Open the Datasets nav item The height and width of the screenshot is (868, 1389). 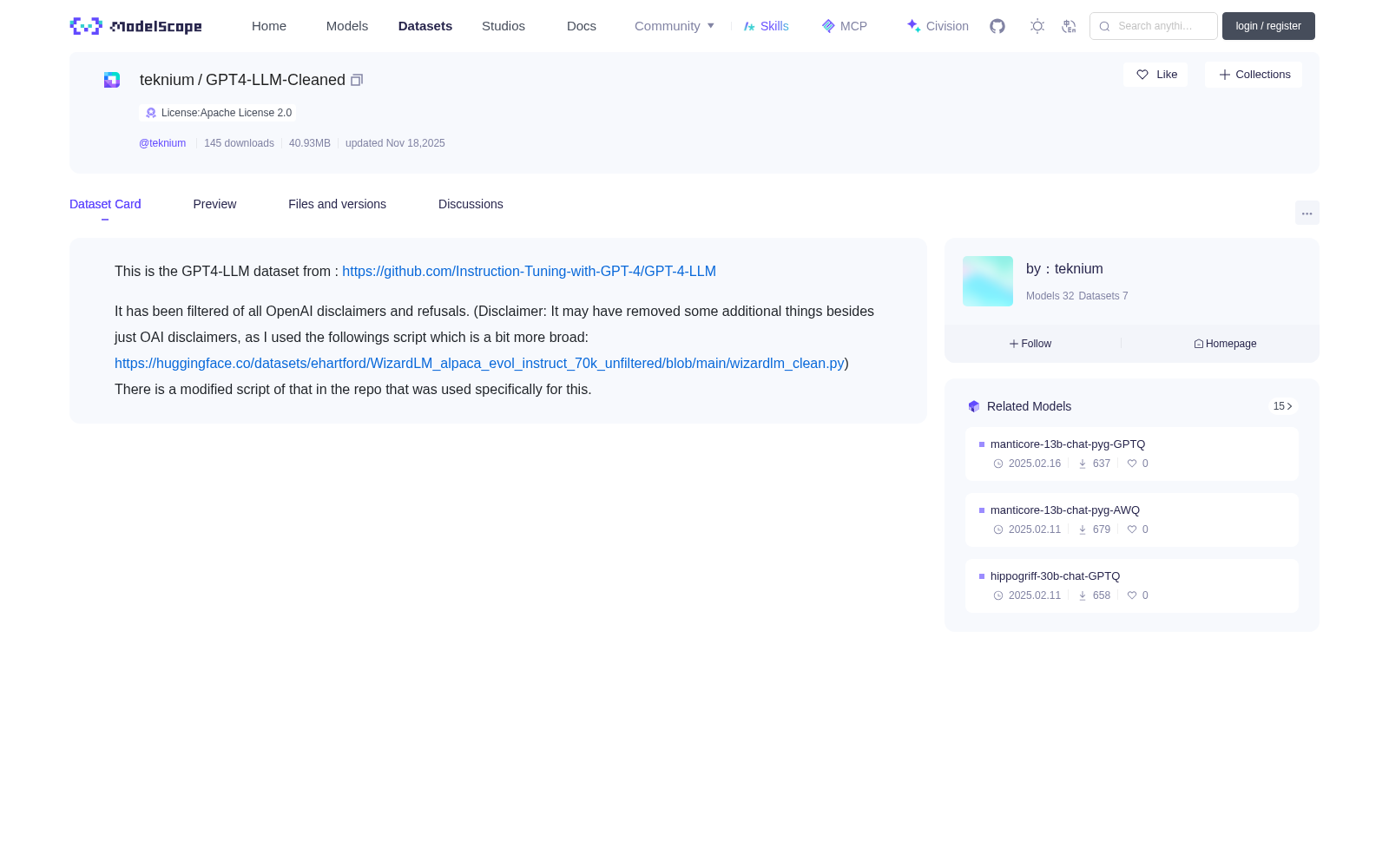tap(425, 26)
